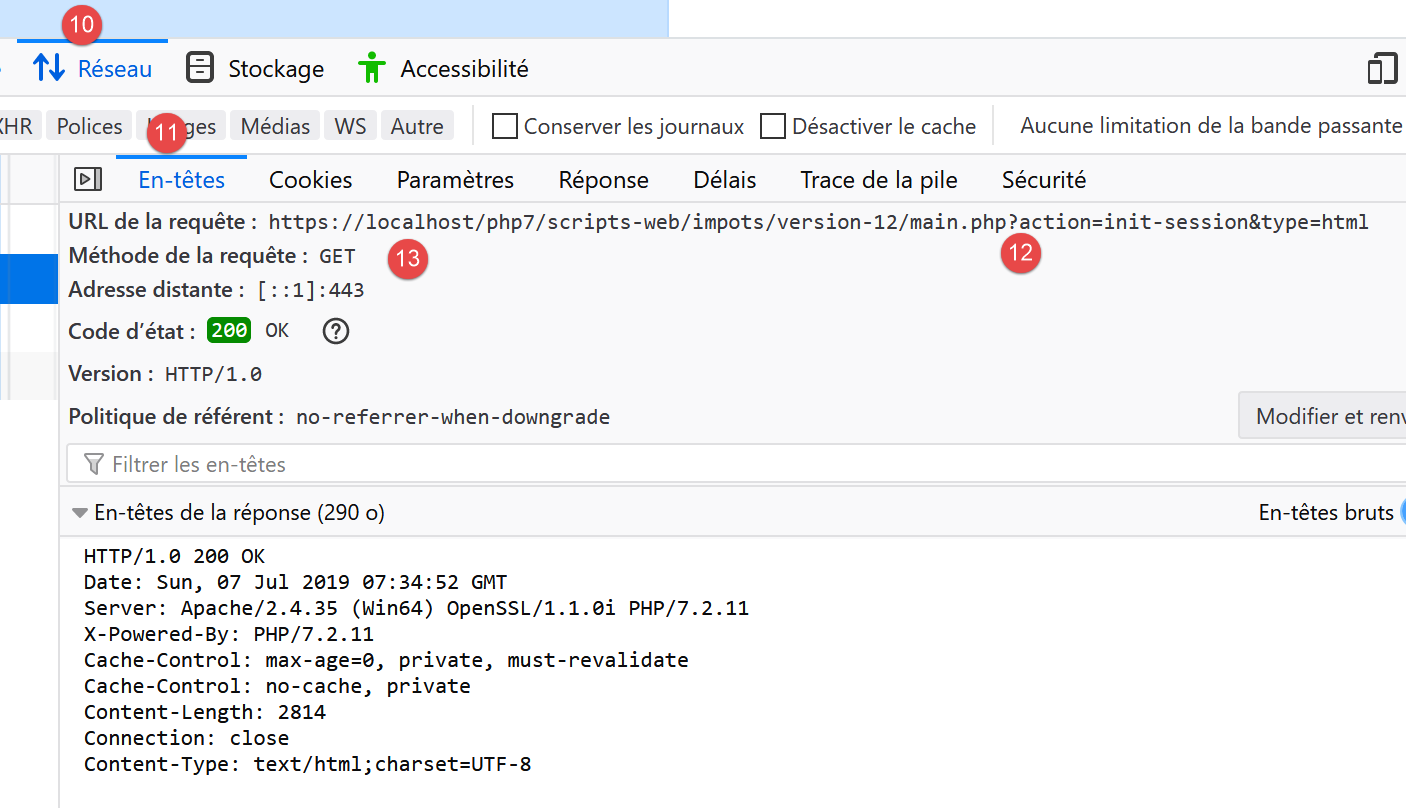Open the Stockage storage panel
The width and height of the screenshot is (1406, 808).
coord(255,69)
